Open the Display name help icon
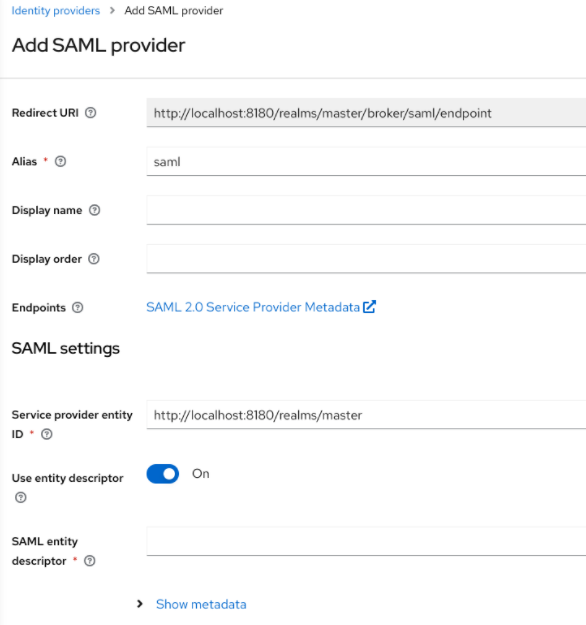The image size is (586, 625). coord(94,210)
